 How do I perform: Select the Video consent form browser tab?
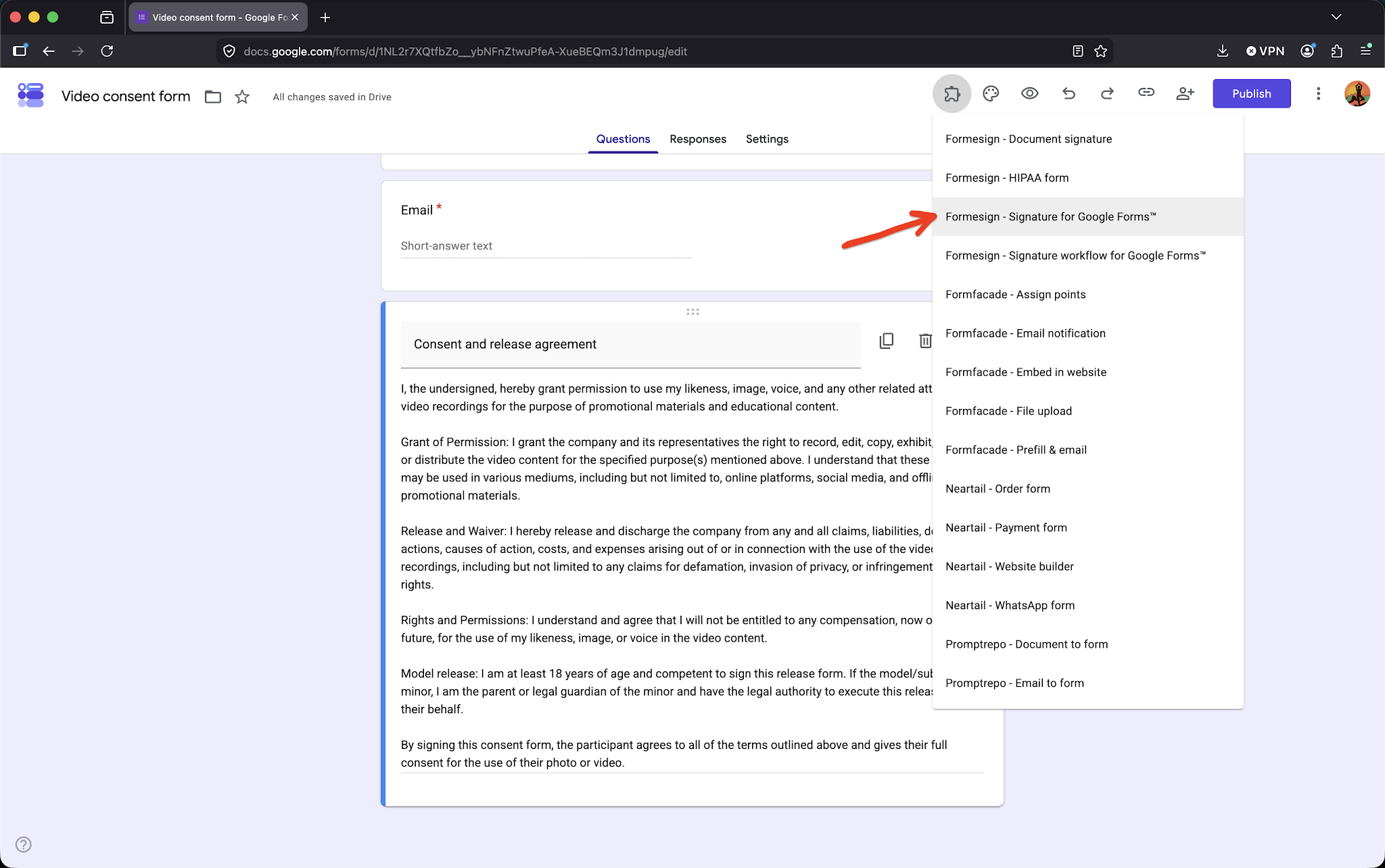218,18
